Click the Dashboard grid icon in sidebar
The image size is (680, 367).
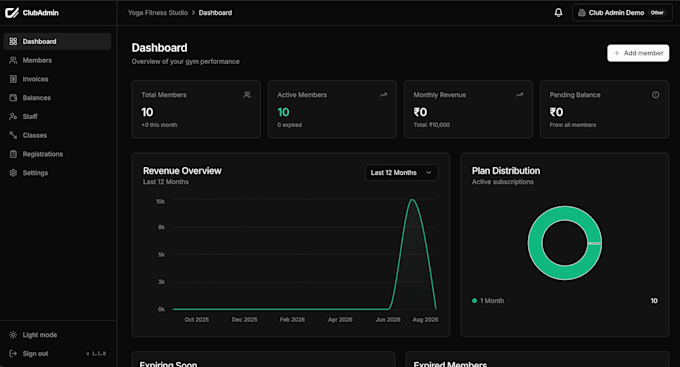(x=13, y=41)
